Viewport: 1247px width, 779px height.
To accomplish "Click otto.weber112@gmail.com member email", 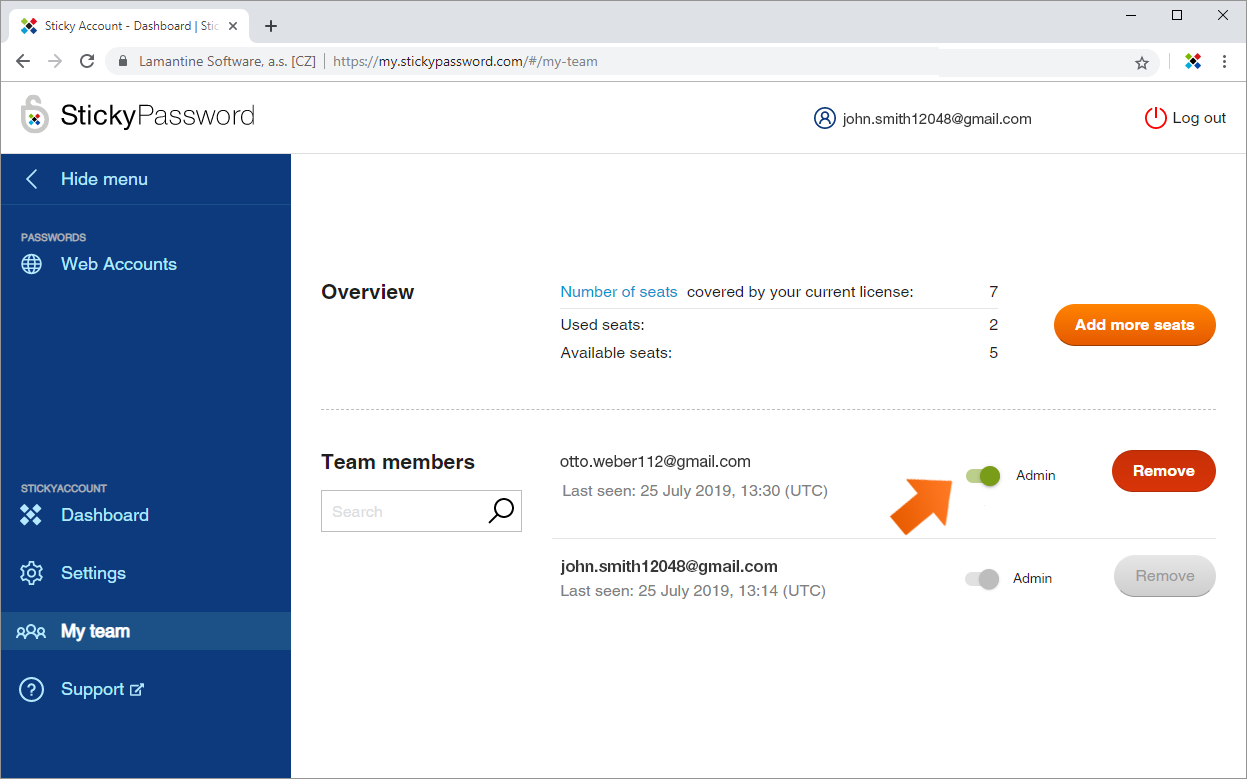I will click(x=655, y=462).
